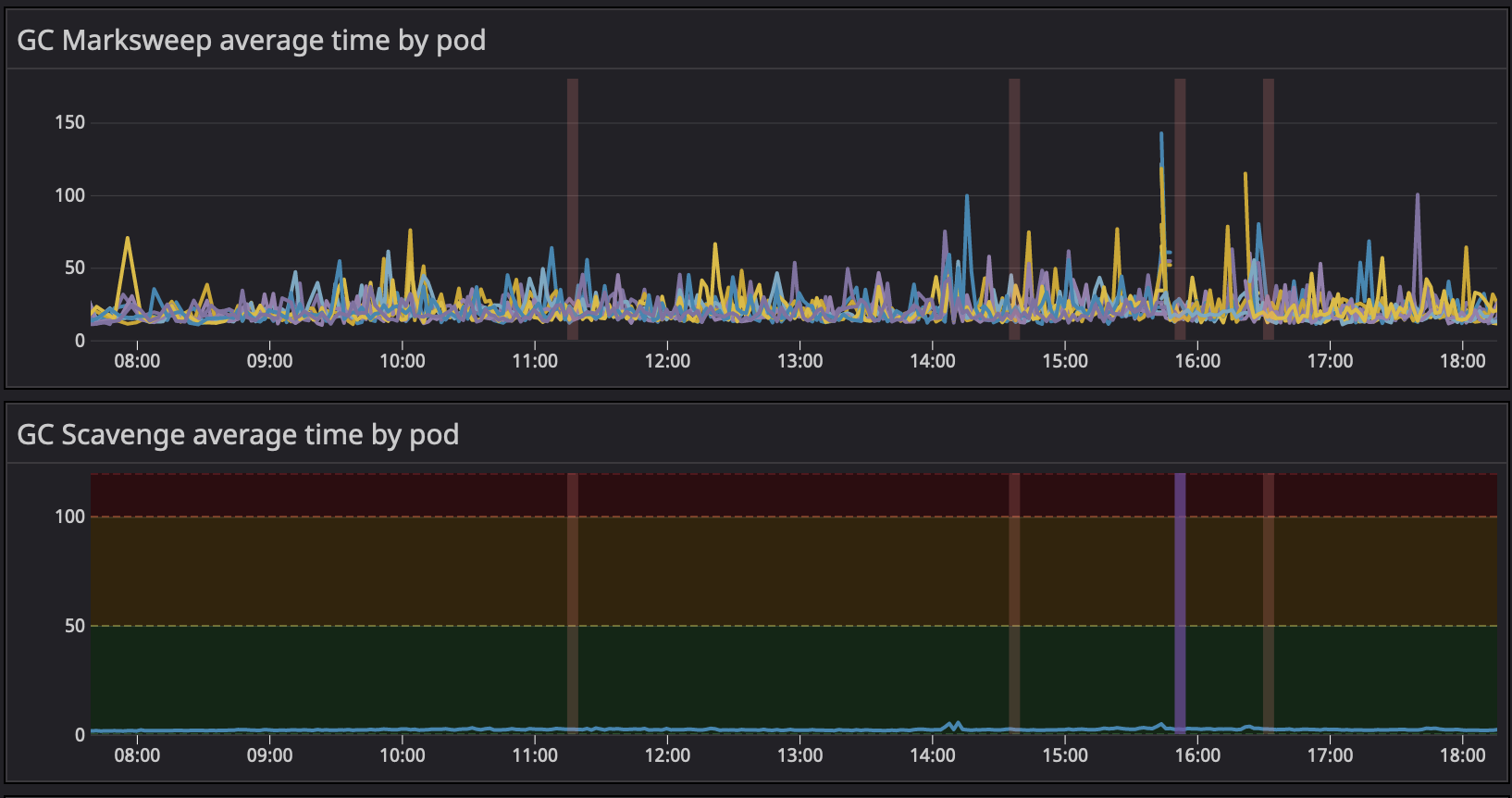The height and width of the screenshot is (798, 1512).
Task: Click the blue spike peak near 15:45
Action: 1161,135
